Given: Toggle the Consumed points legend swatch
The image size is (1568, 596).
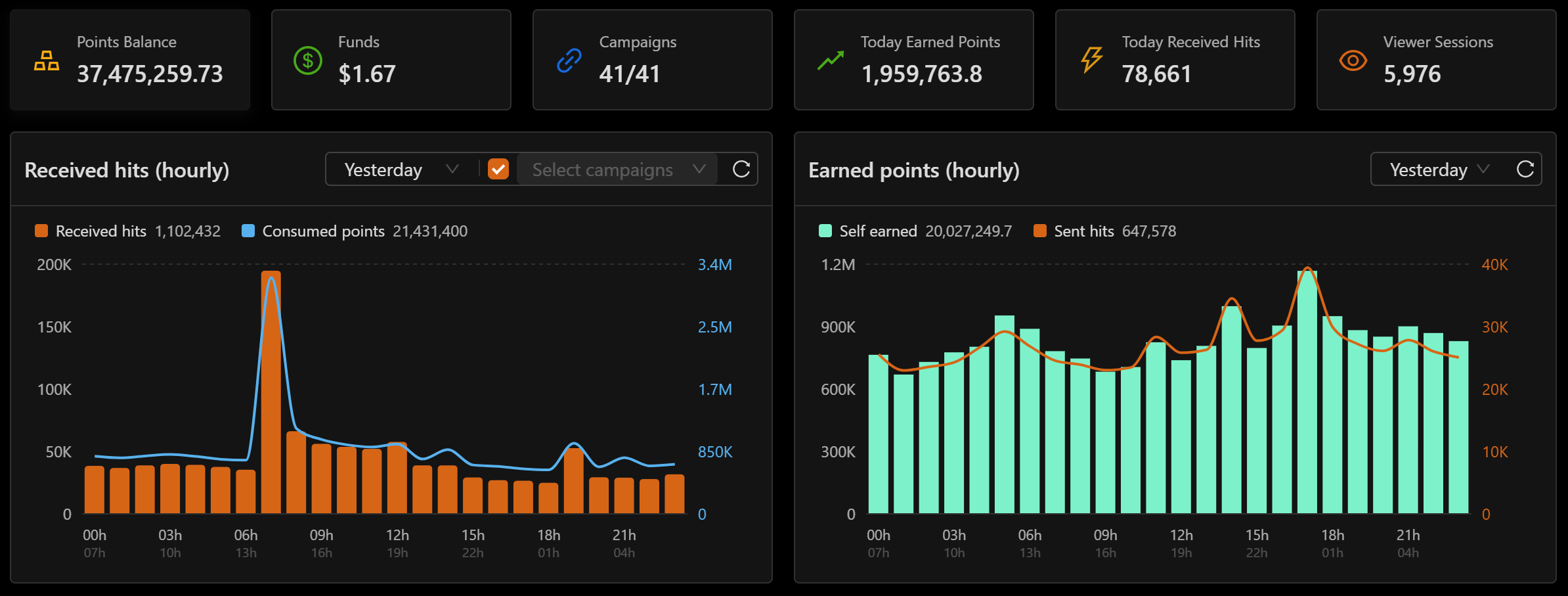Looking at the screenshot, I should [x=248, y=231].
